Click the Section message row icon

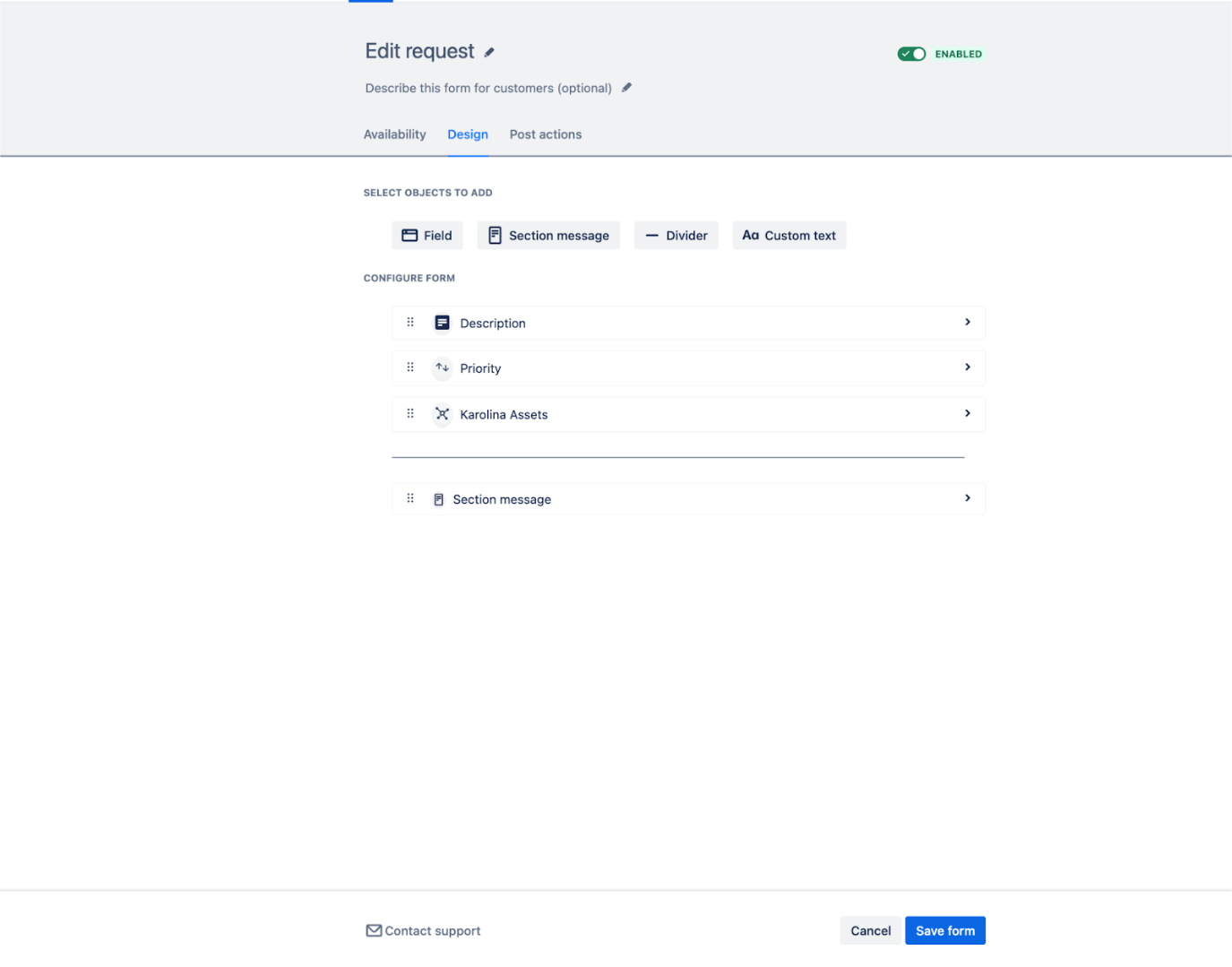tap(438, 498)
